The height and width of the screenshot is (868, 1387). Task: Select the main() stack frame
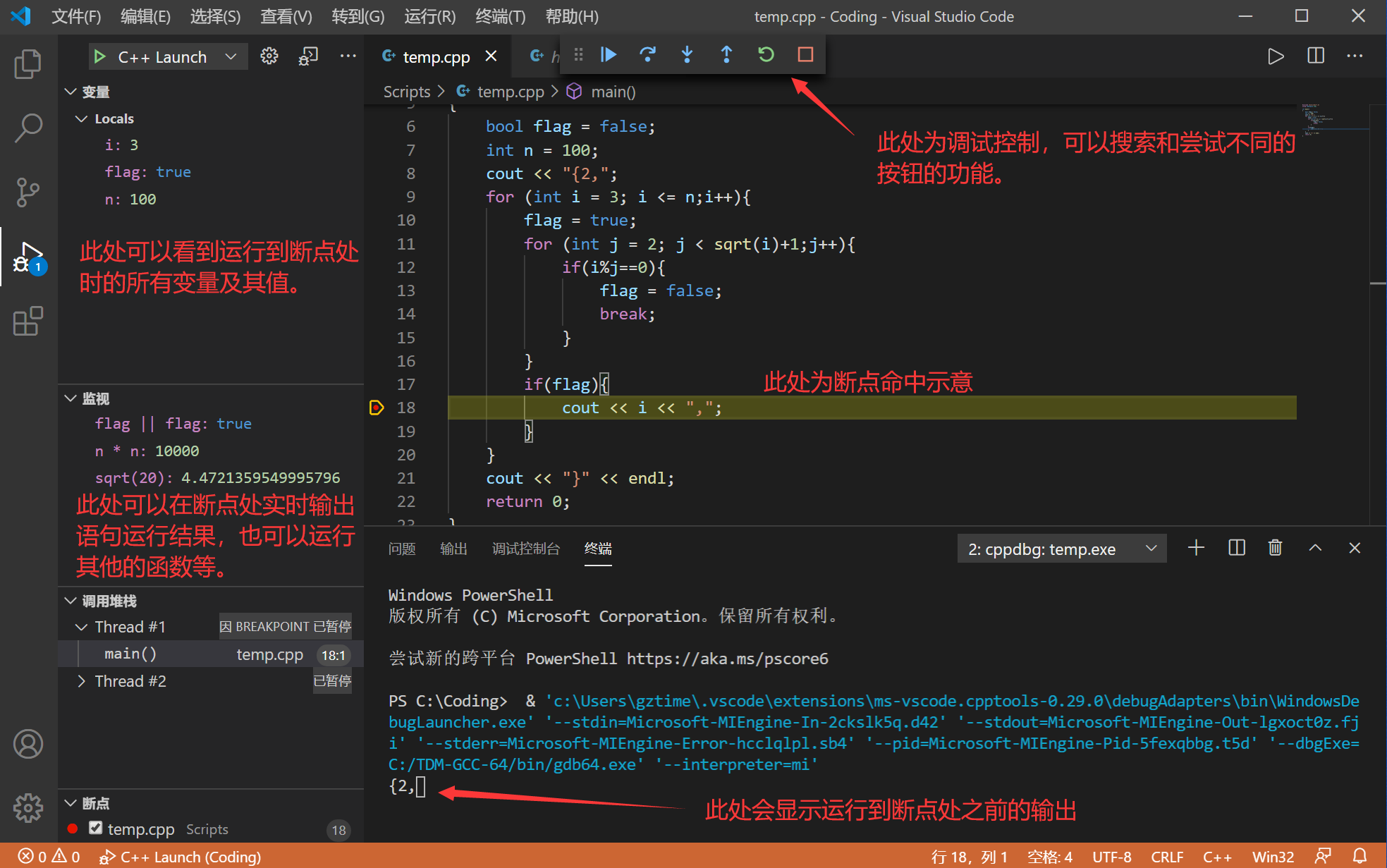pos(130,654)
